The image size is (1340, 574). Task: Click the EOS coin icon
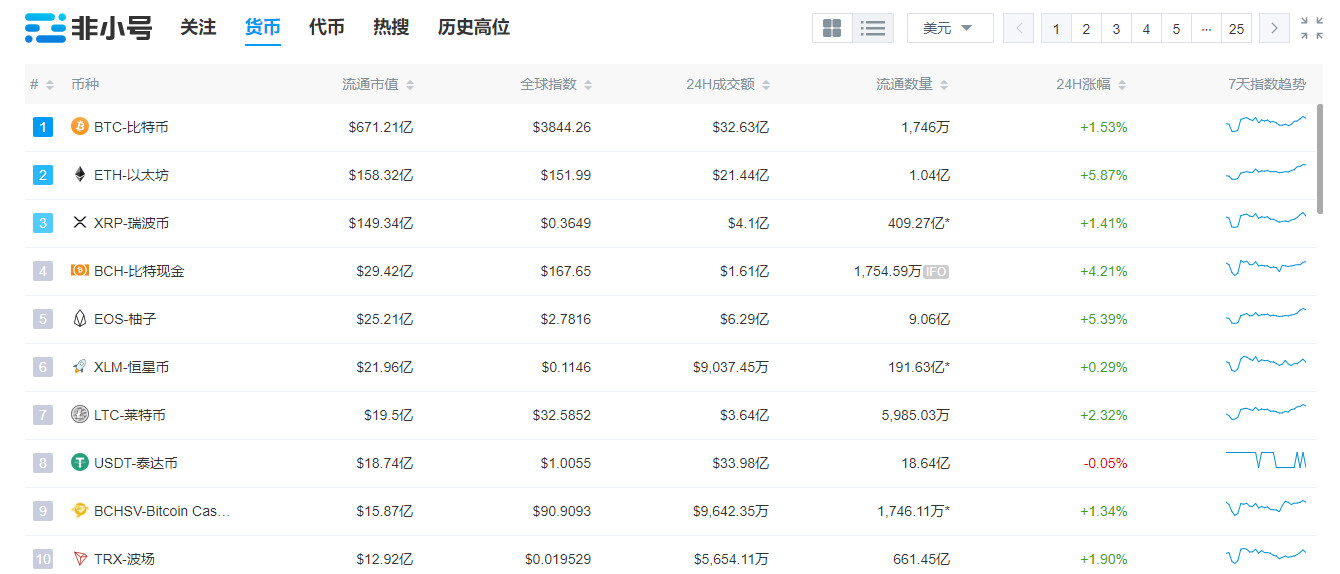click(80, 319)
